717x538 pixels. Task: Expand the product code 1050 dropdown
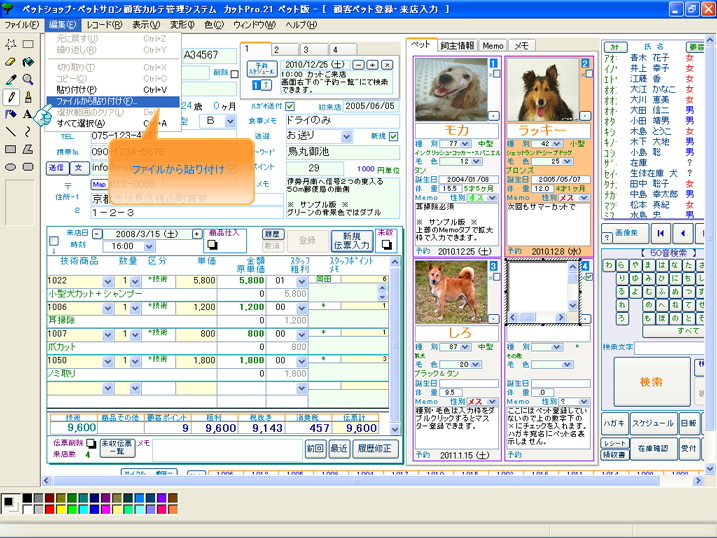tap(107, 361)
